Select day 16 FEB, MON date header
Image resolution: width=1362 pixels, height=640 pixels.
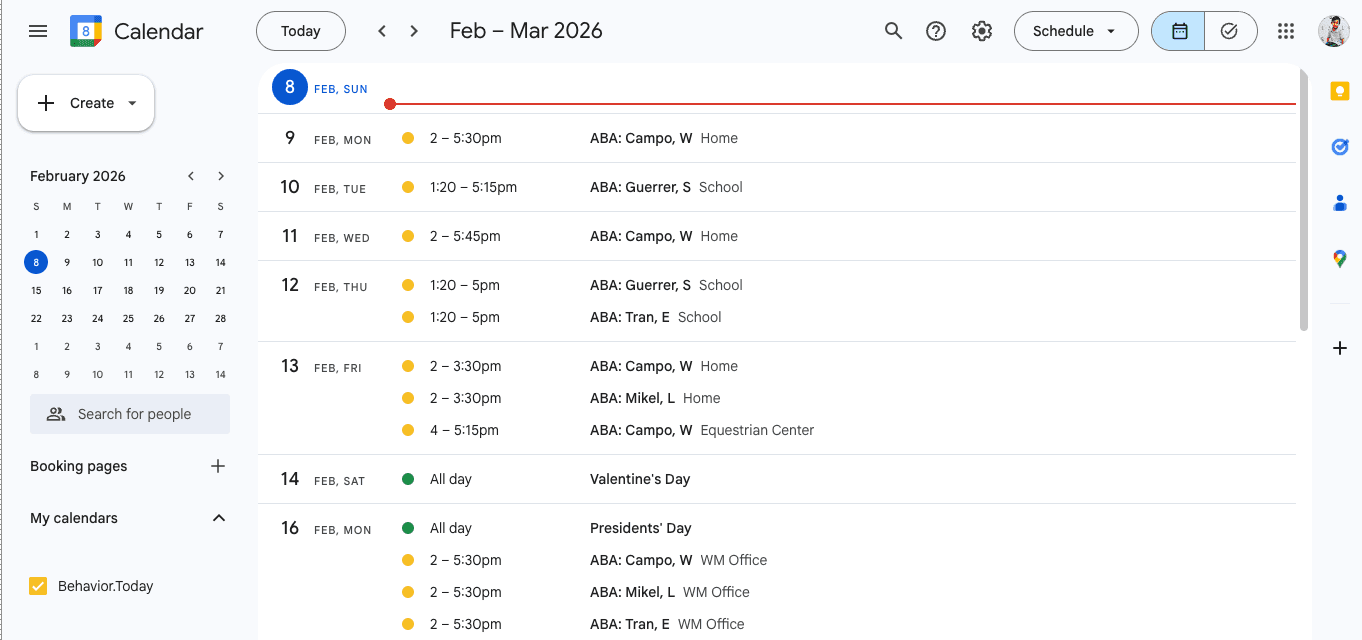pos(325,528)
